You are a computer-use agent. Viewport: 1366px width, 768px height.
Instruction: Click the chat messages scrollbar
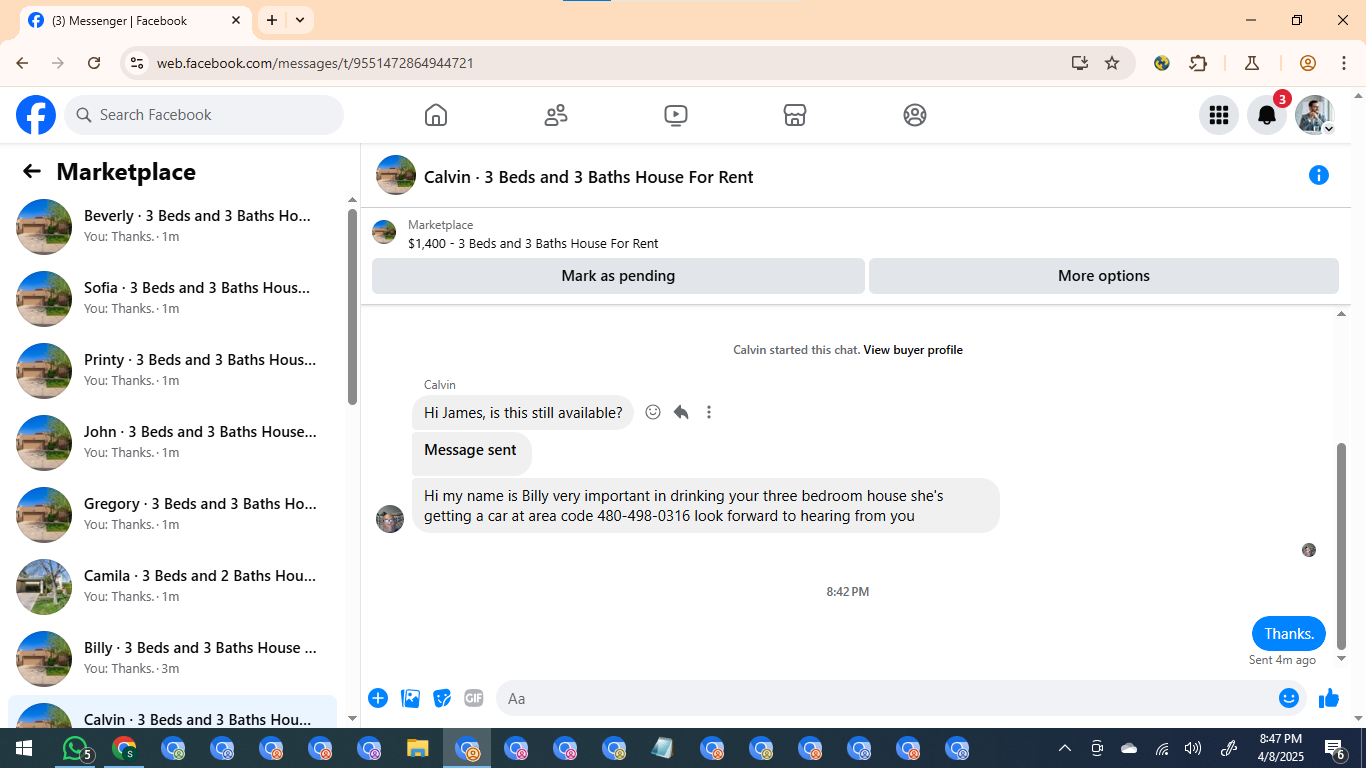[1342, 545]
